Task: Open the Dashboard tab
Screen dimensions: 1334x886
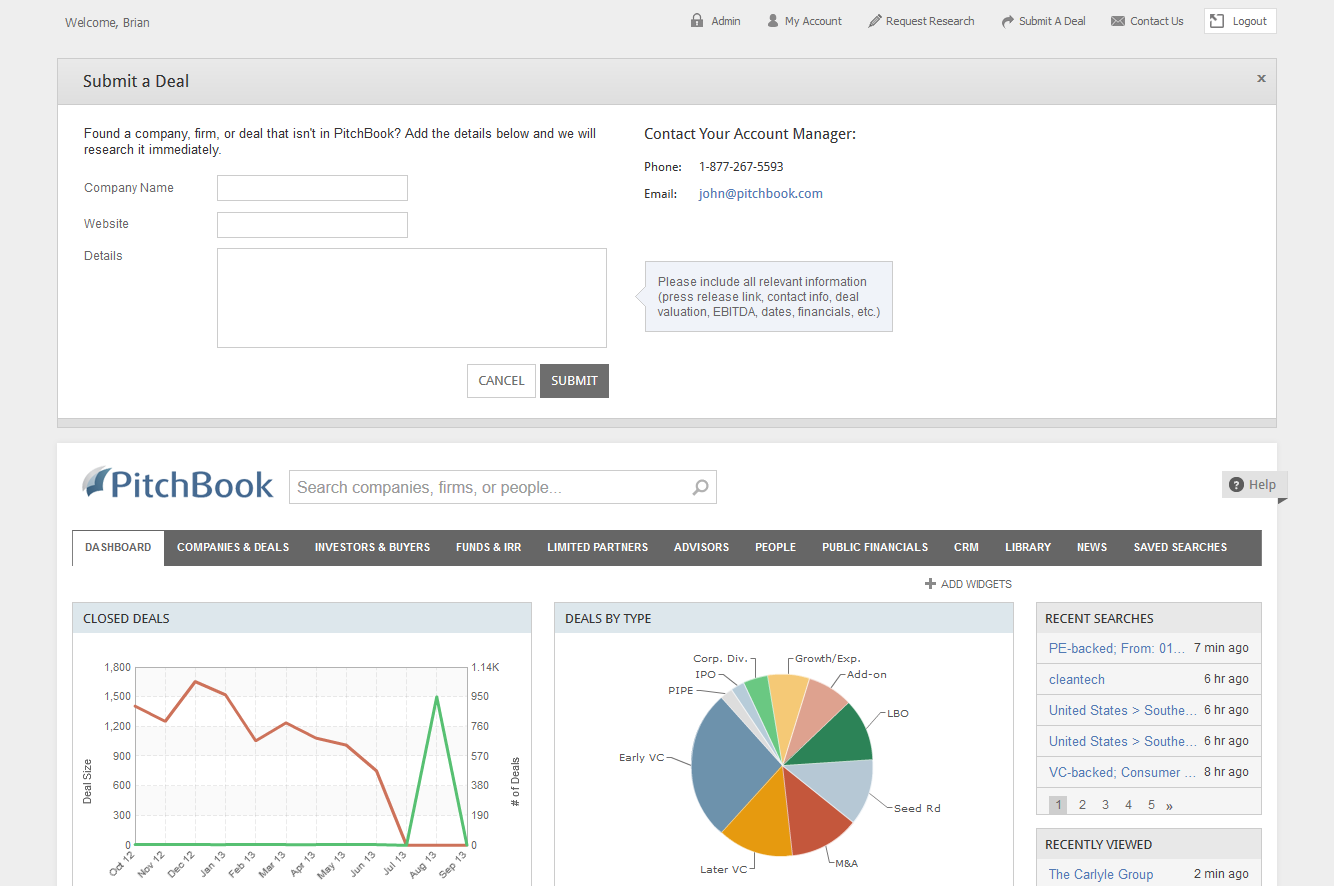Action: point(118,548)
